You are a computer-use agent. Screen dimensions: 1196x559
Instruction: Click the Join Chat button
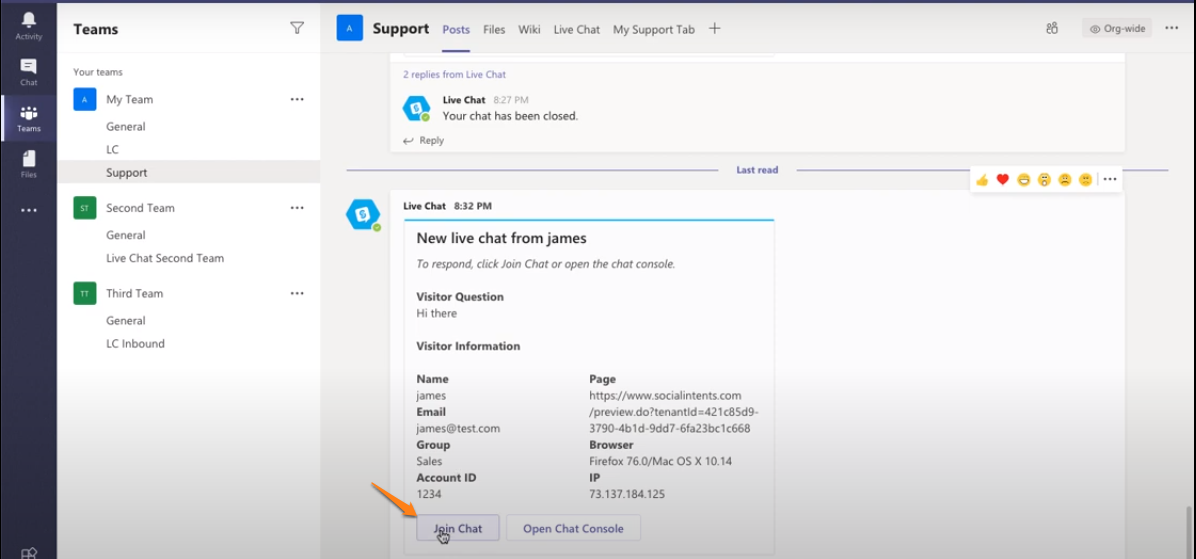coord(458,528)
